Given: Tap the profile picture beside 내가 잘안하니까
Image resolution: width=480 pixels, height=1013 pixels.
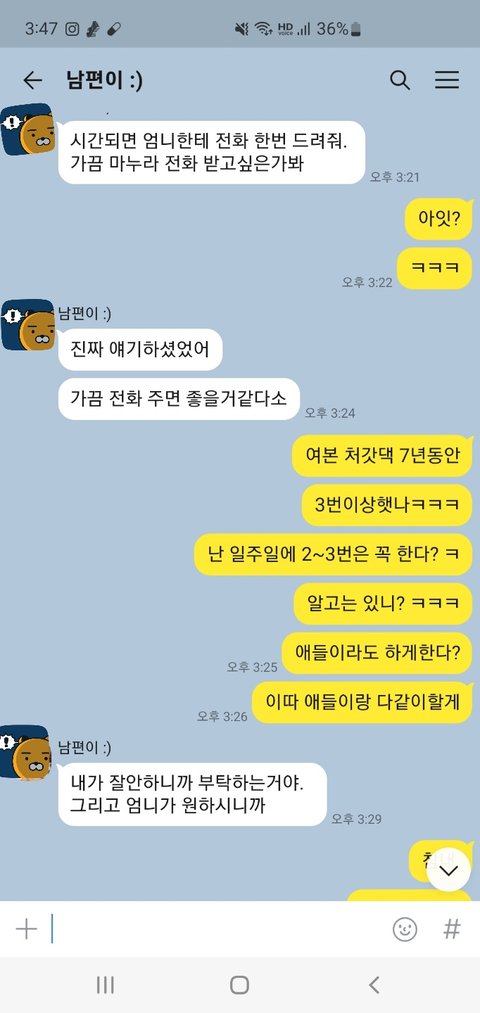Looking at the screenshot, I should pyautogui.click(x=26, y=751).
